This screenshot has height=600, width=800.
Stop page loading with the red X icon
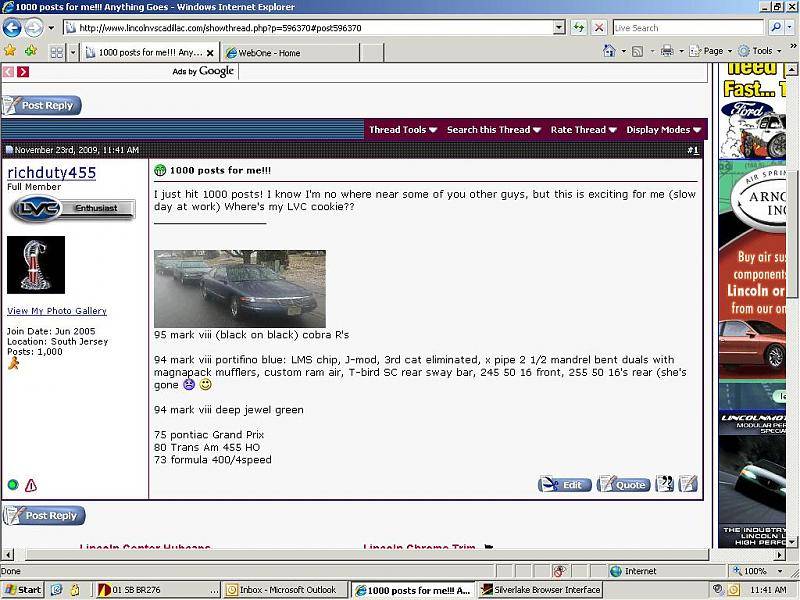pos(599,28)
